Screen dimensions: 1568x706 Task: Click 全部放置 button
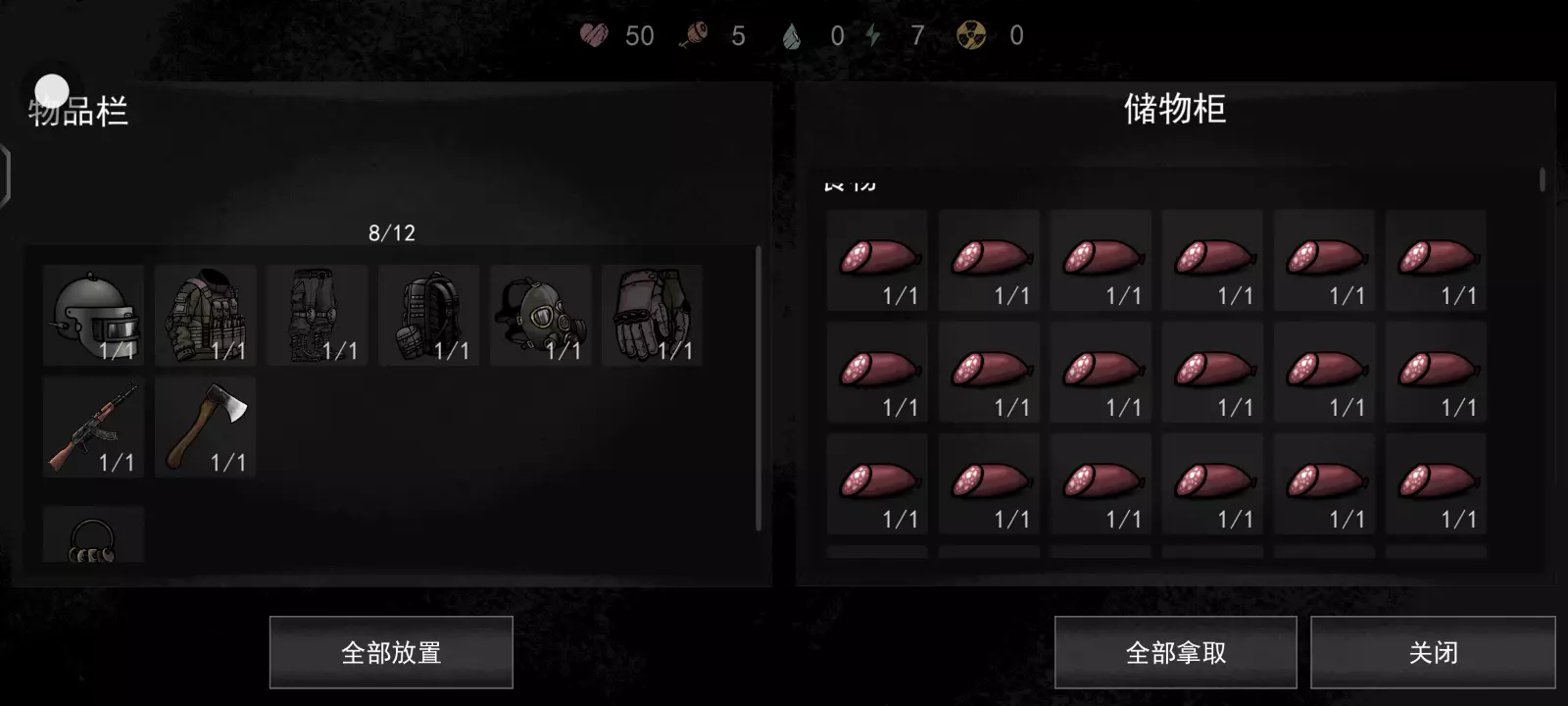[391, 652]
